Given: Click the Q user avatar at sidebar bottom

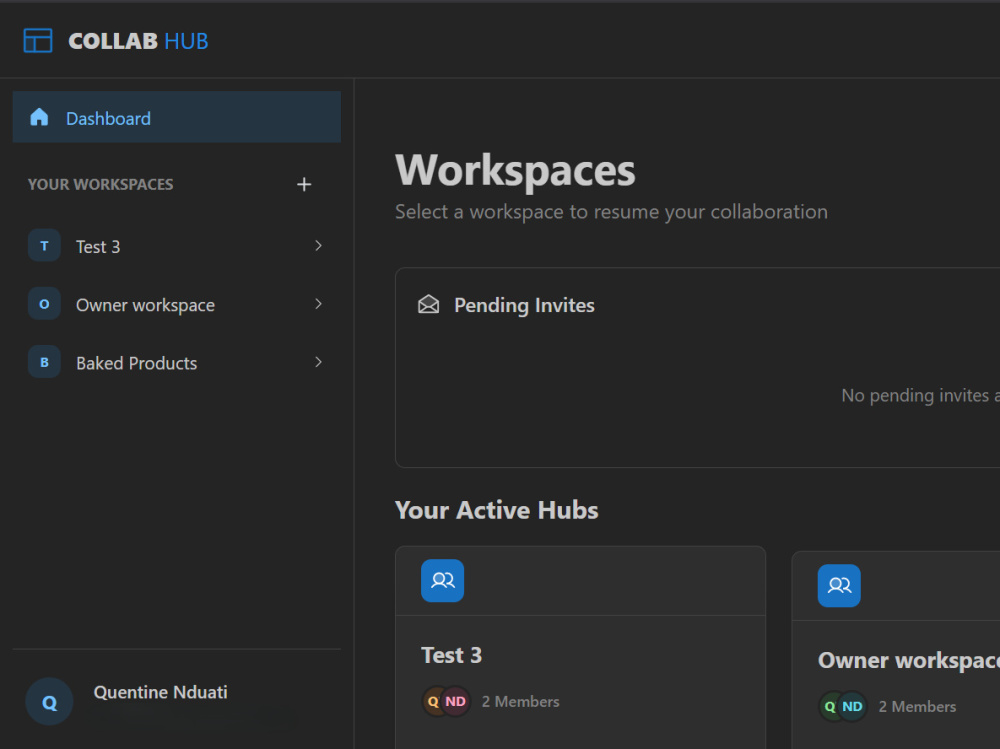Looking at the screenshot, I should 49,702.
